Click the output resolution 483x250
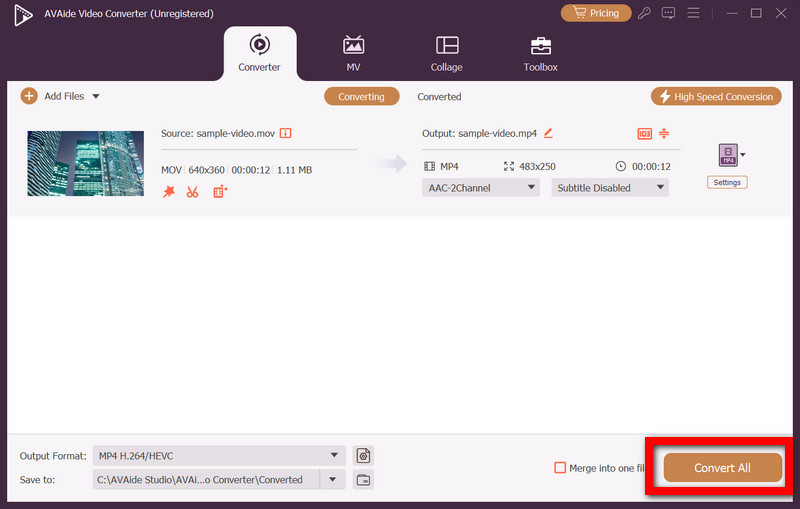The width and height of the screenshot is (800, 509). (537, 166)
